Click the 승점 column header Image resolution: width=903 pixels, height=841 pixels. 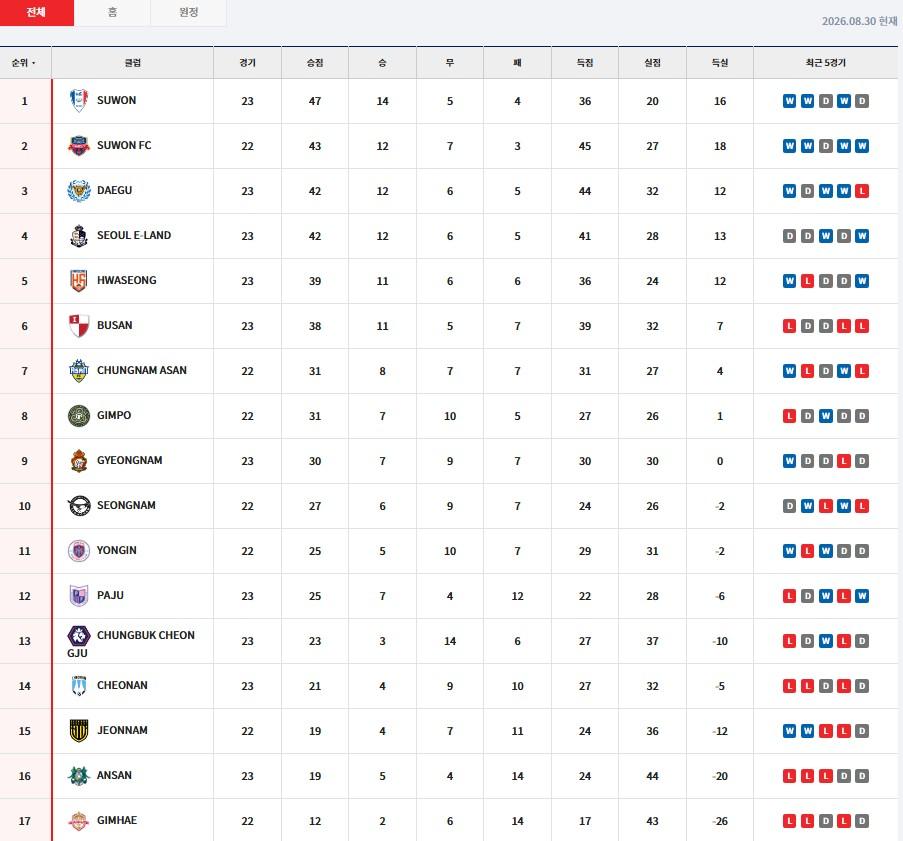pos(314,63)
